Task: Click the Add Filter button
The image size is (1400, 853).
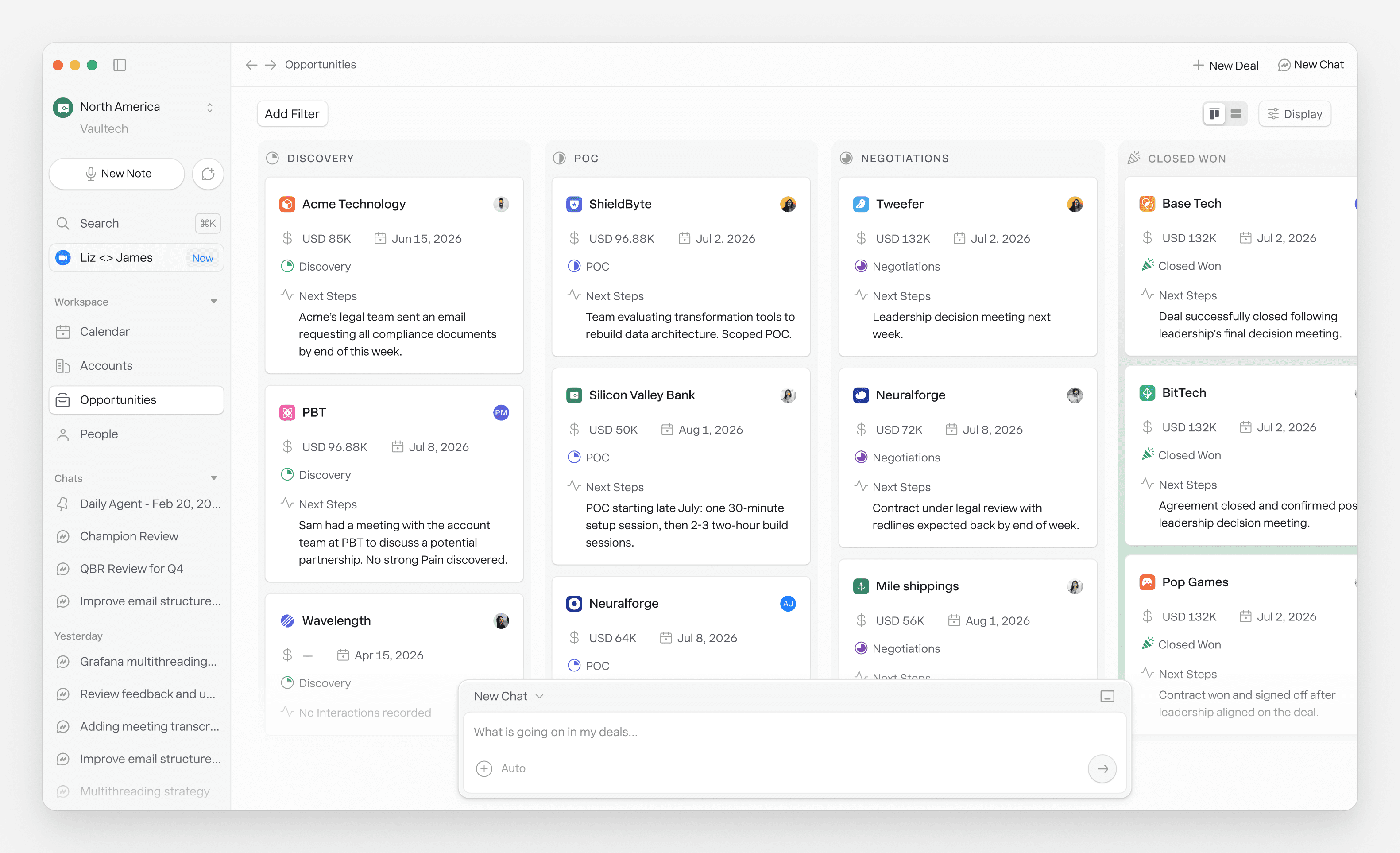Action: point(292,114)
